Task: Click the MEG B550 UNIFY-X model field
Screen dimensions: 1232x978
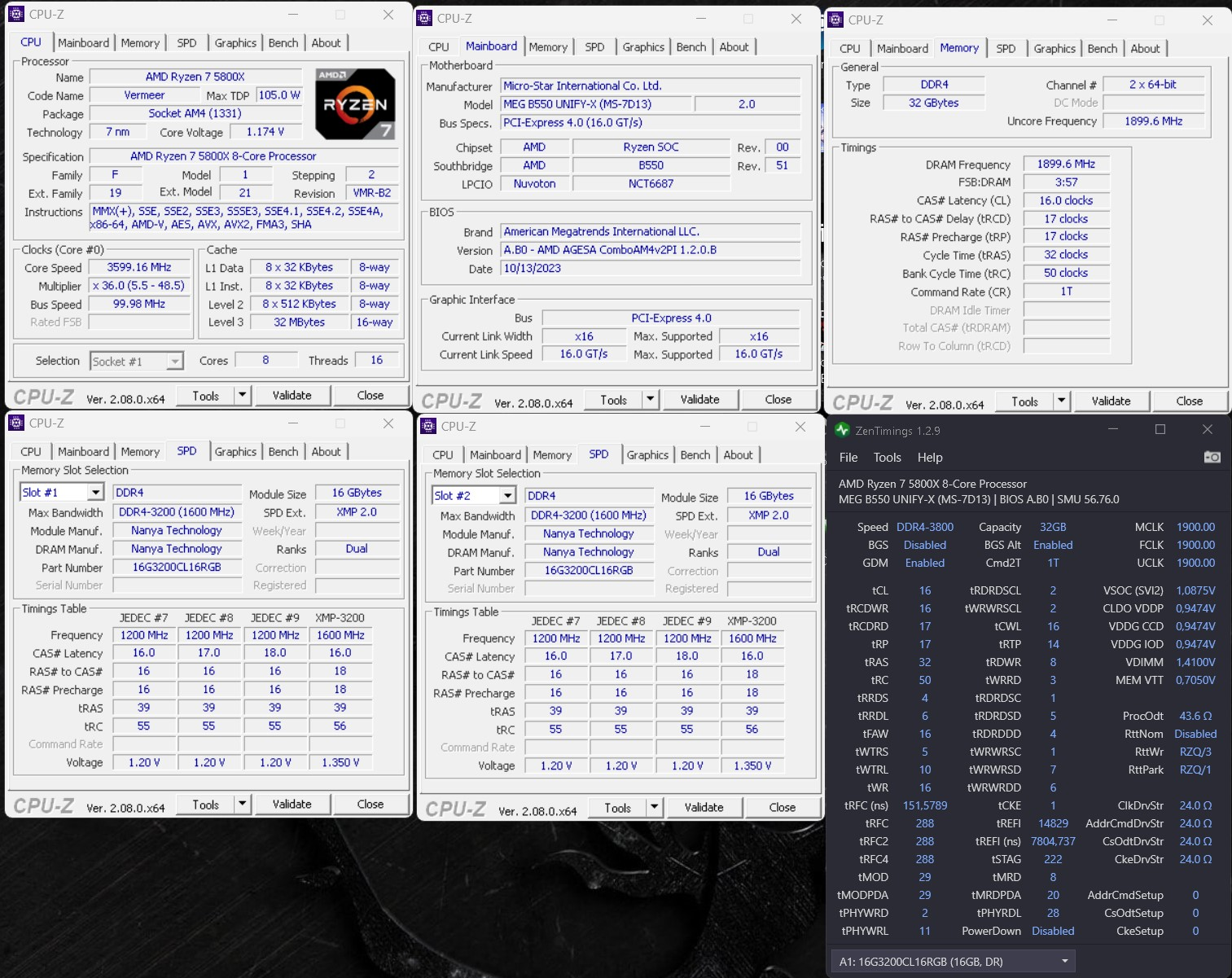Action: tap(595, 104)
